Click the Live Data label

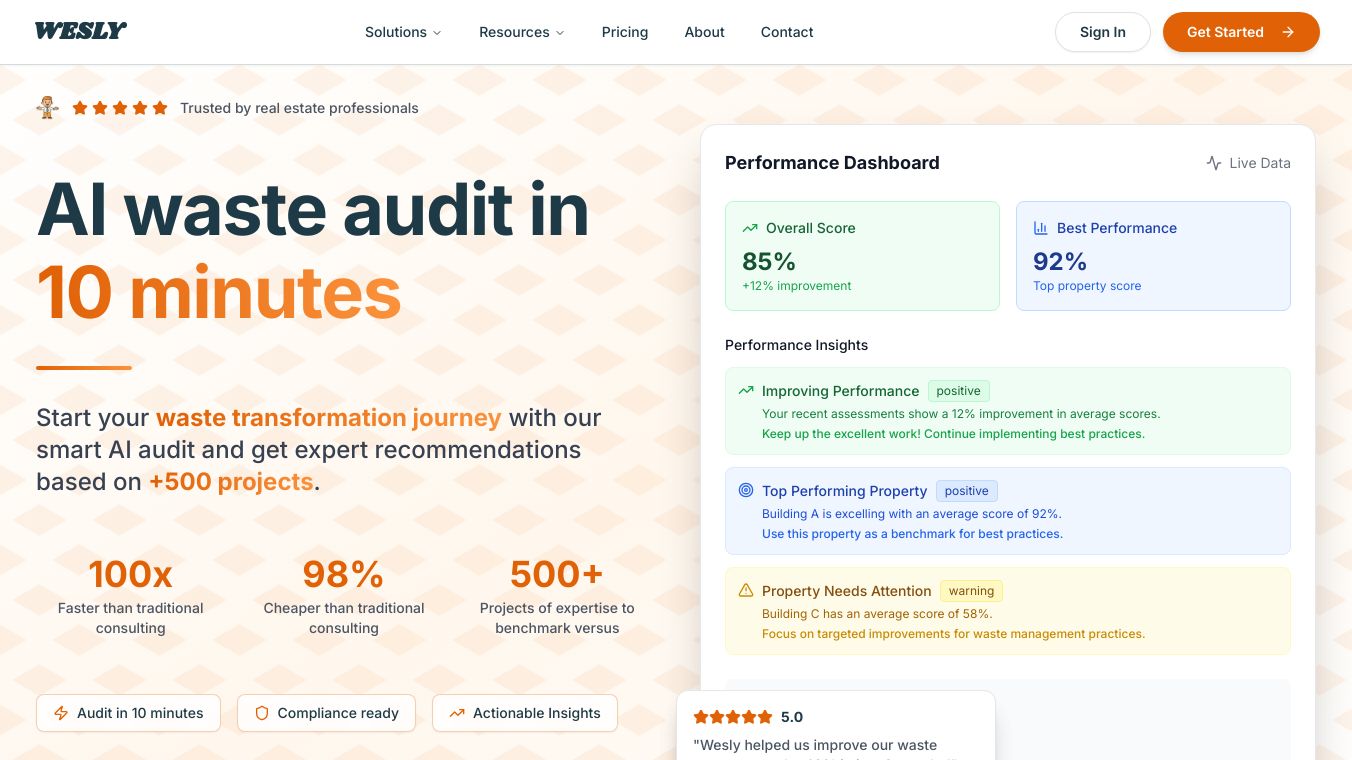[1260, 163]
